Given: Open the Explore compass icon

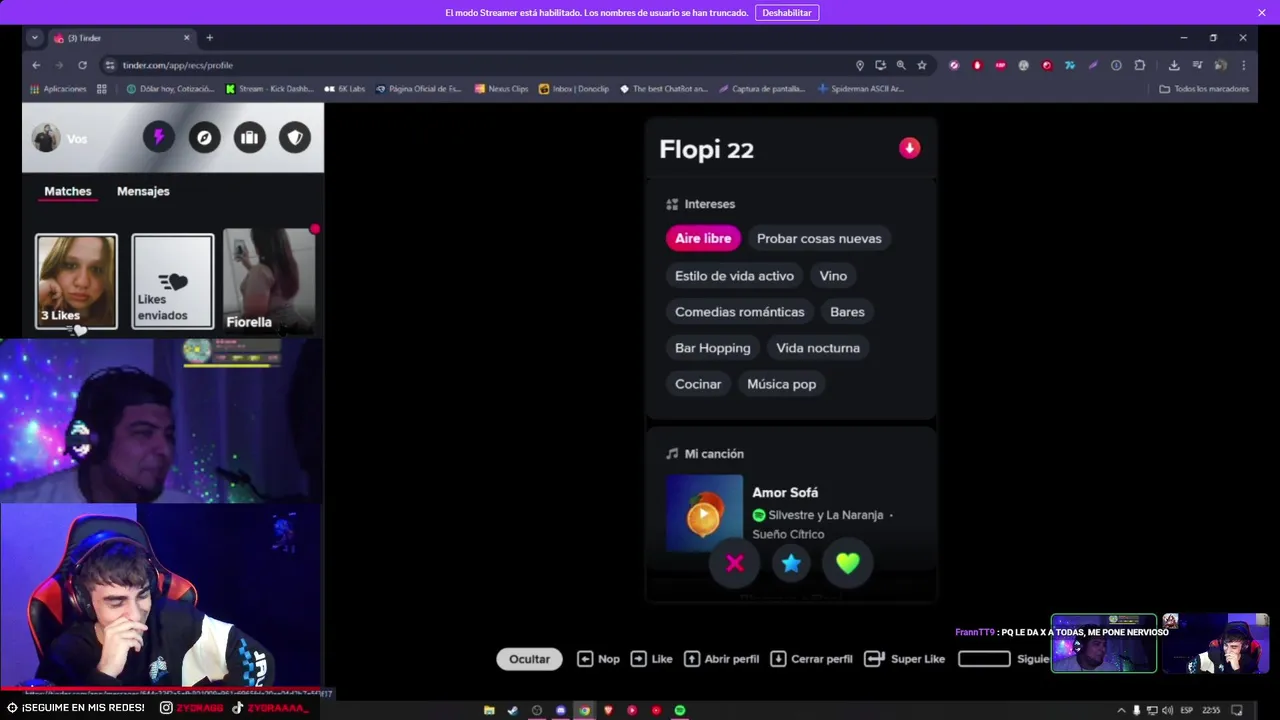Looking at the screenshot, I should tap(204, 137).
